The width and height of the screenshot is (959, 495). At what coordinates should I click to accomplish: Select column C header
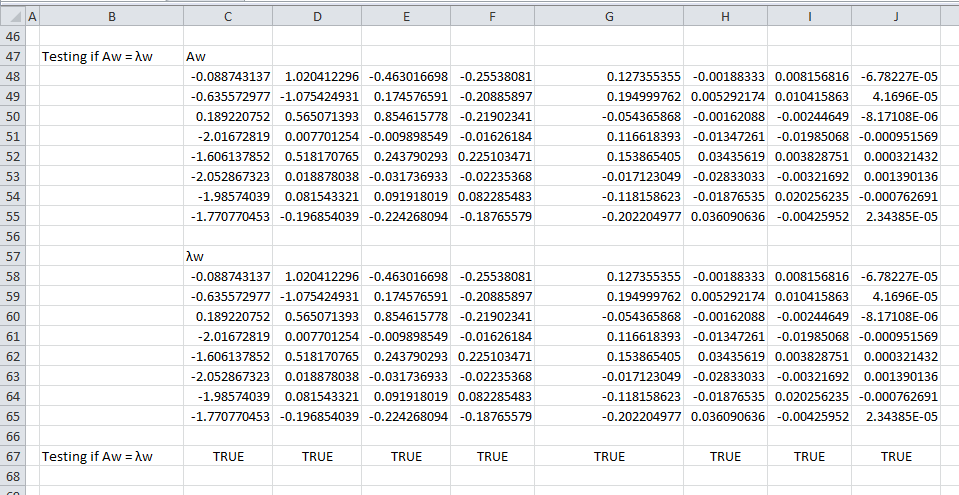click(x=229, y=16)
